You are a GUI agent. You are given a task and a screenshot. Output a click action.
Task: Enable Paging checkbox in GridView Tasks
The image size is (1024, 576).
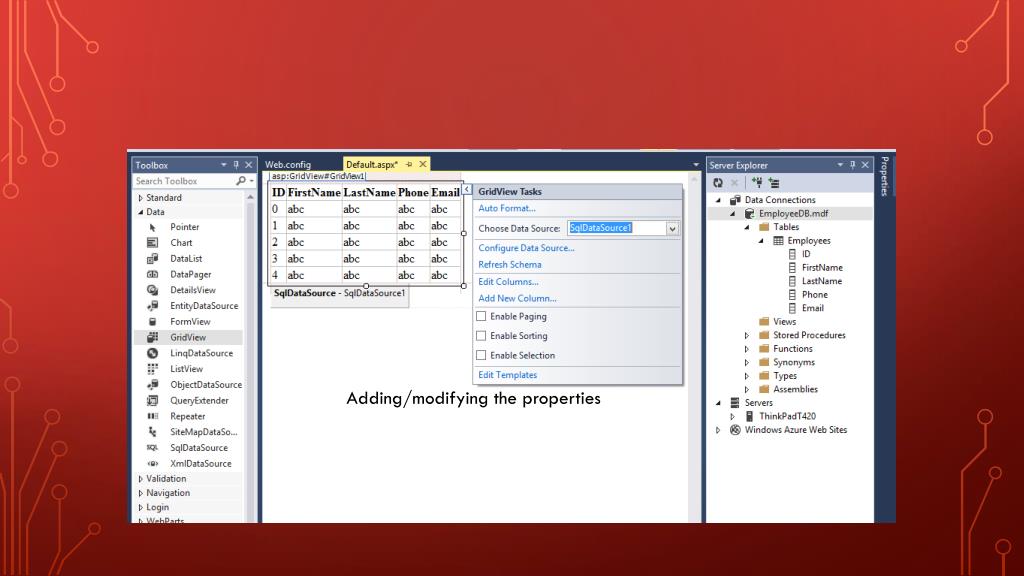point(481,316)
